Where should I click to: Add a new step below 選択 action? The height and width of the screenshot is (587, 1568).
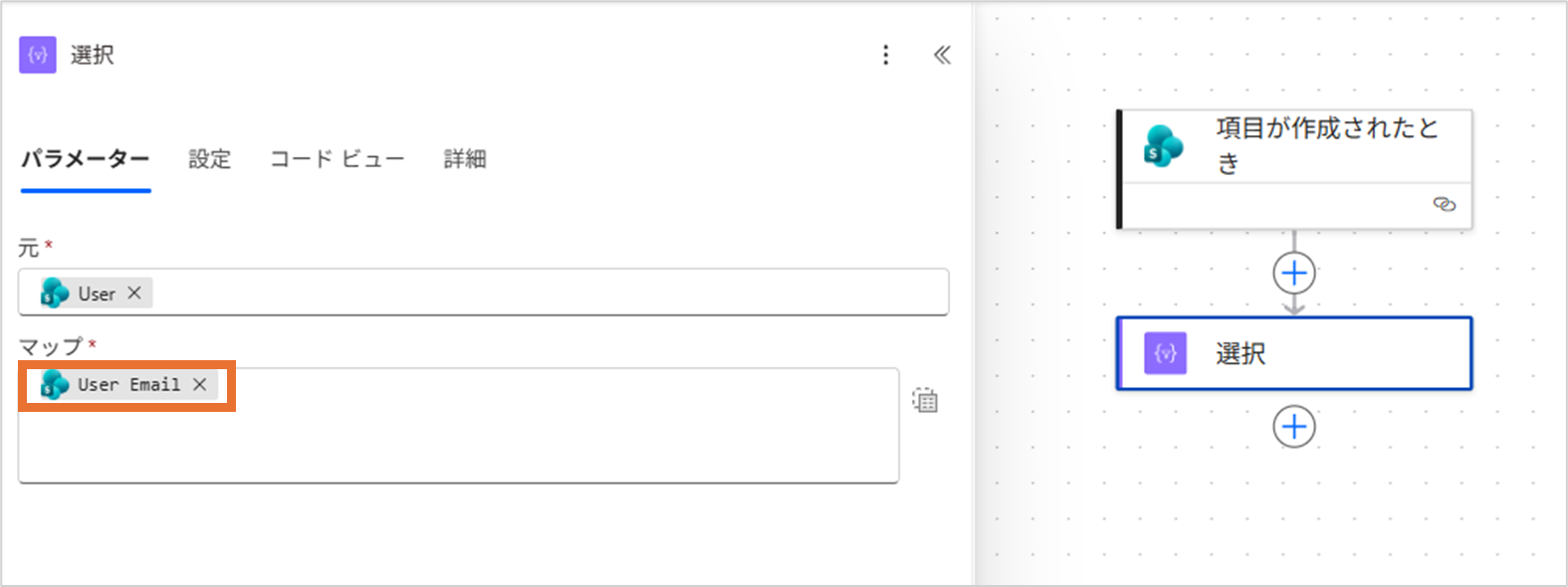coord(1294,427)
